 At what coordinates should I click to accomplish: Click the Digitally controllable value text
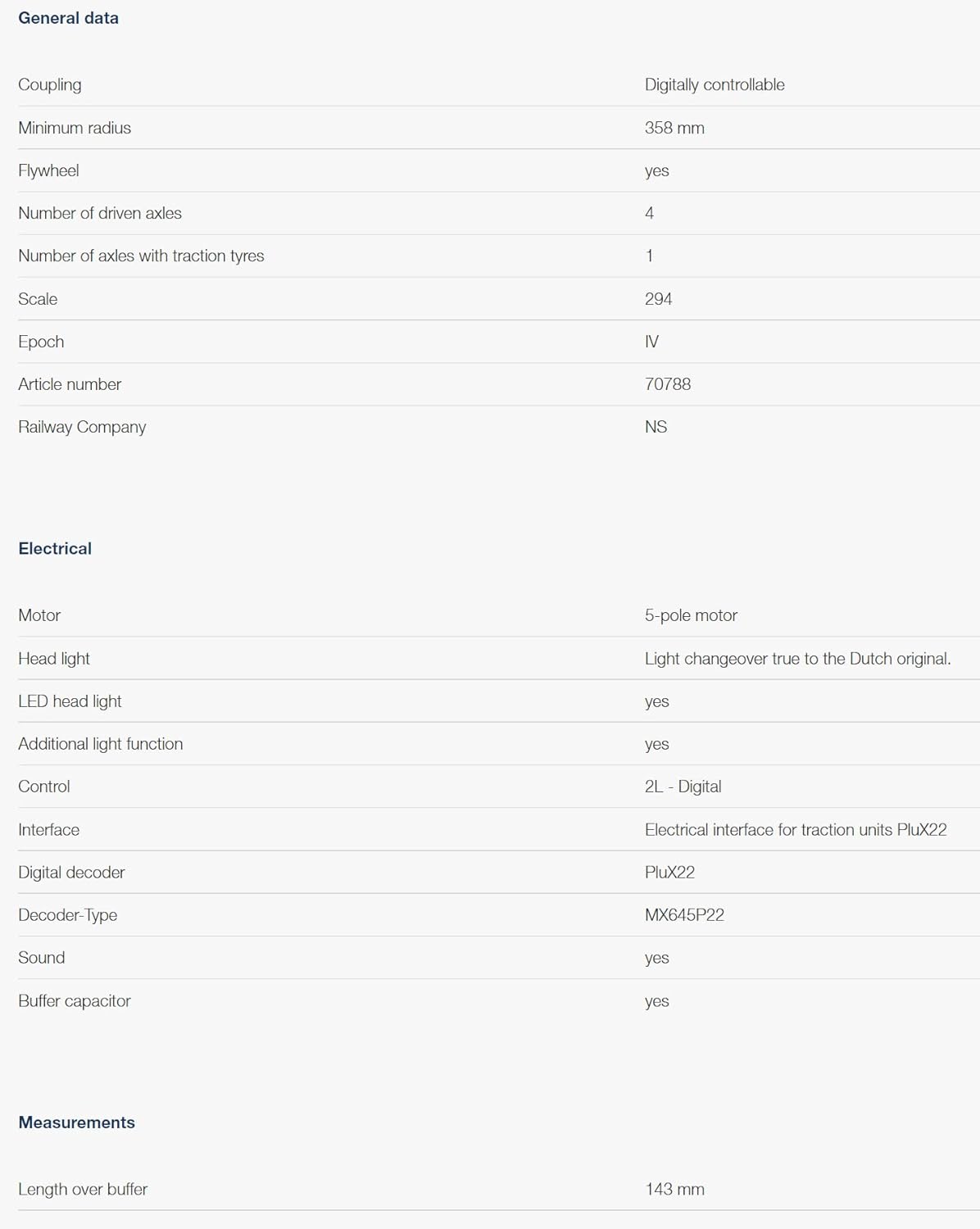tap(715, 84)
